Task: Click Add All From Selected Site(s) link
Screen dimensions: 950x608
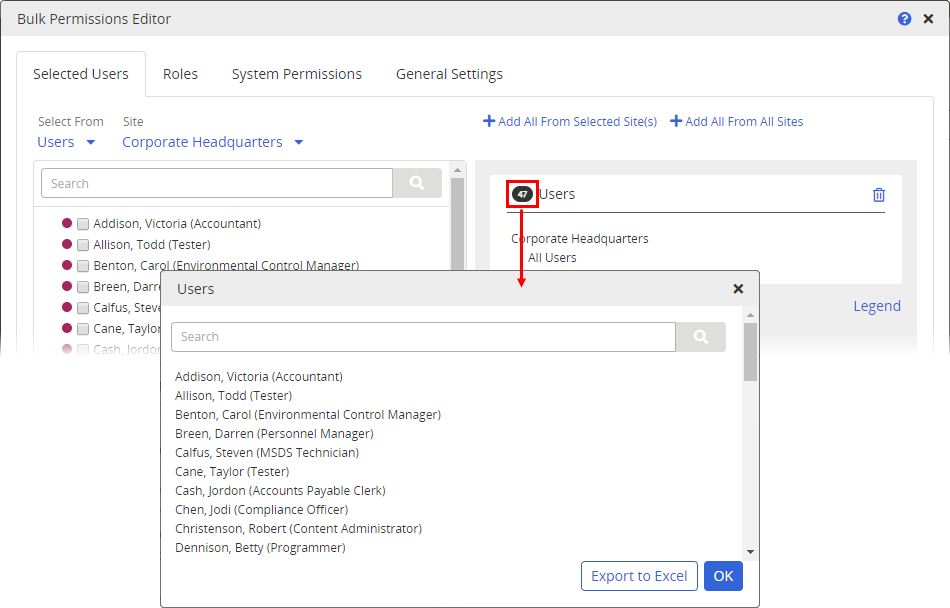Action: pos(570,122)
